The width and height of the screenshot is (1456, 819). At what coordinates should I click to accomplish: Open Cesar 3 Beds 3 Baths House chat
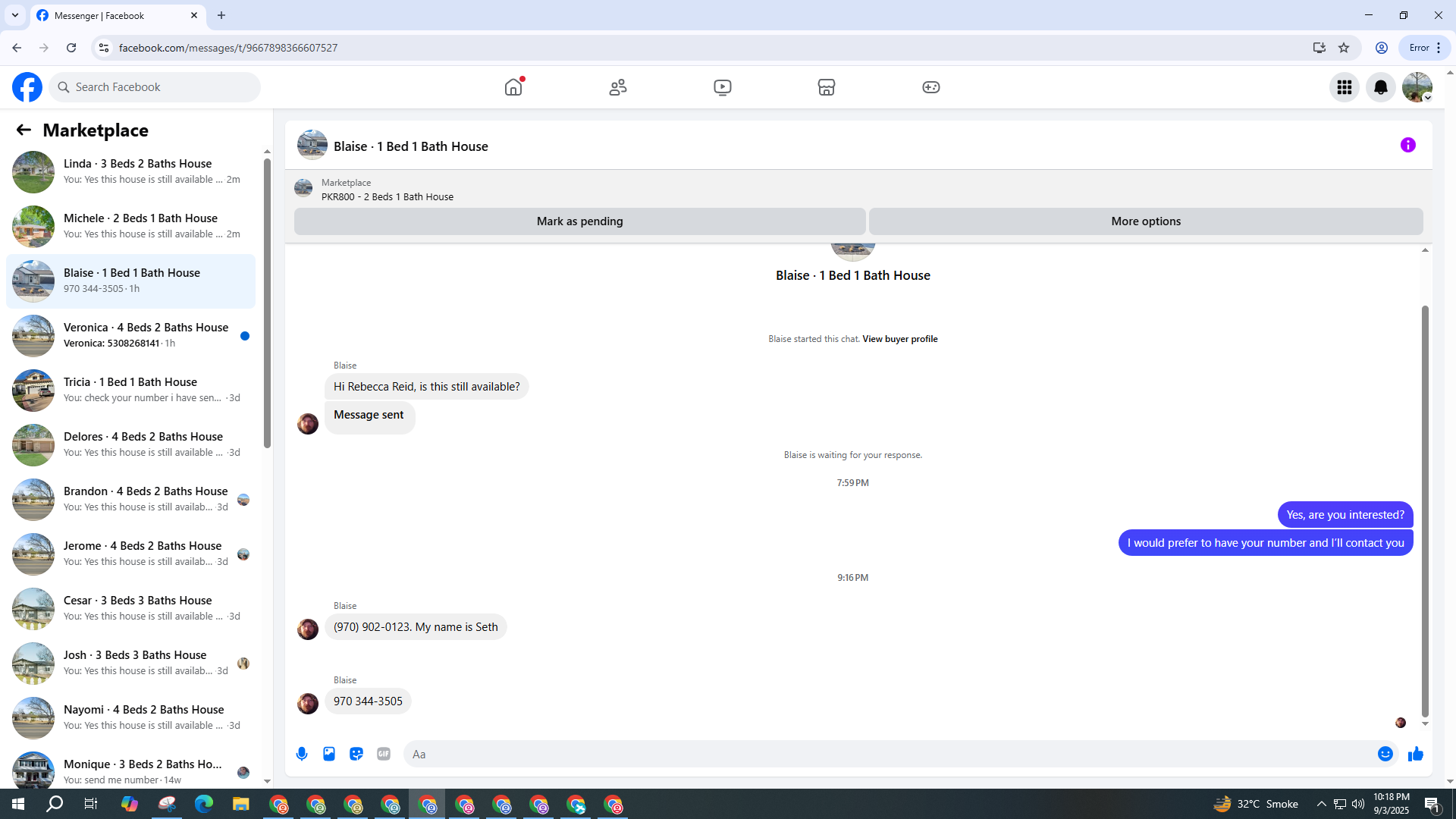pyautogui.click(x=130, y=609)
